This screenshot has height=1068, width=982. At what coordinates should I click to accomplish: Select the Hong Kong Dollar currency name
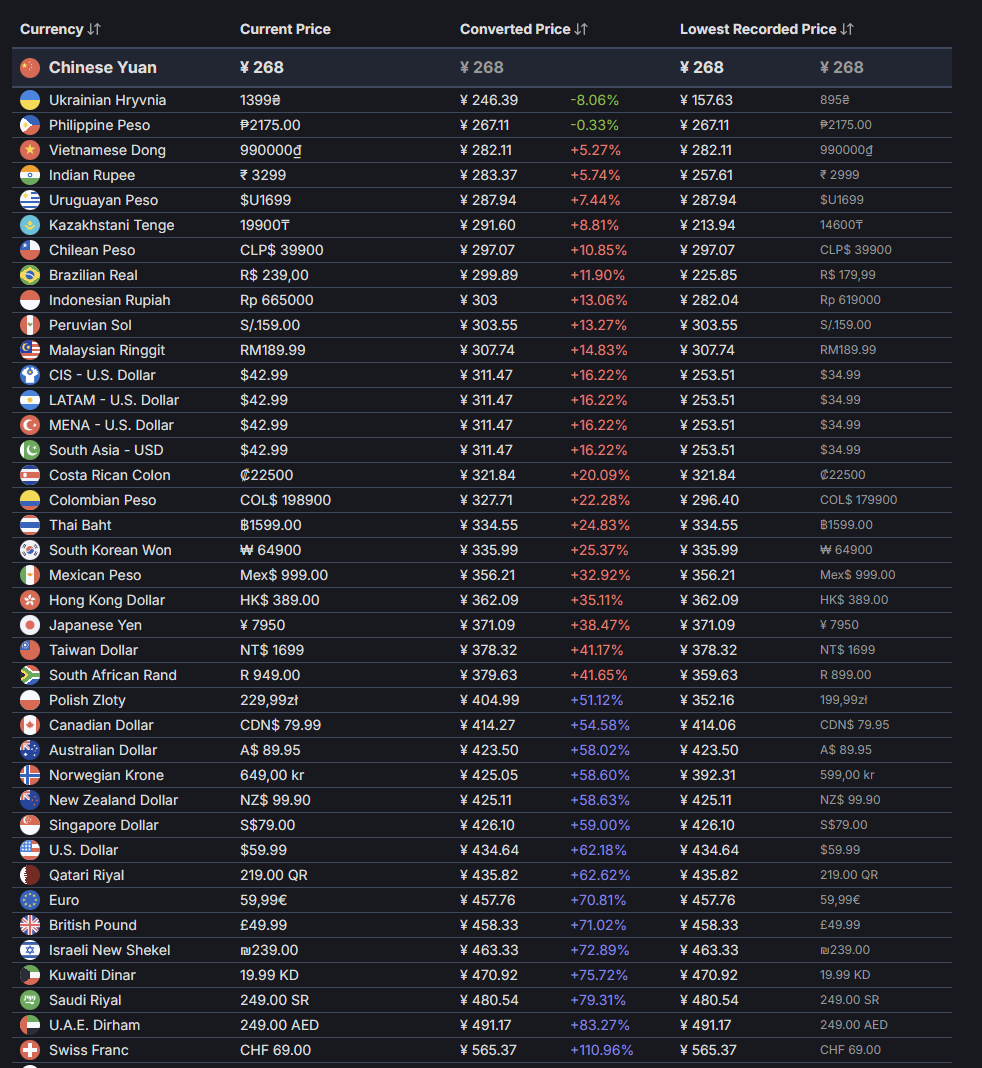click(107, 600)
